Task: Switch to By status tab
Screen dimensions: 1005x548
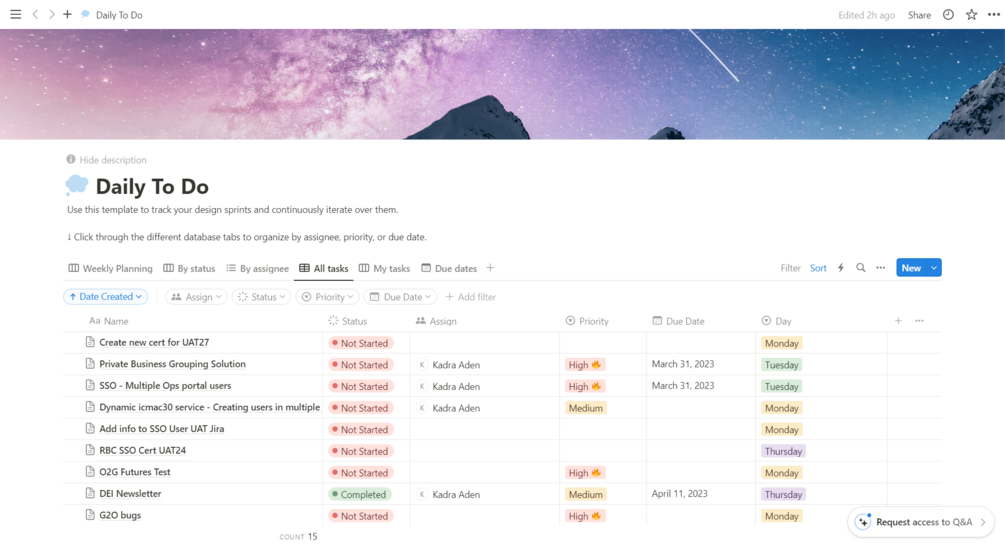Action: (x=189, y=269)
